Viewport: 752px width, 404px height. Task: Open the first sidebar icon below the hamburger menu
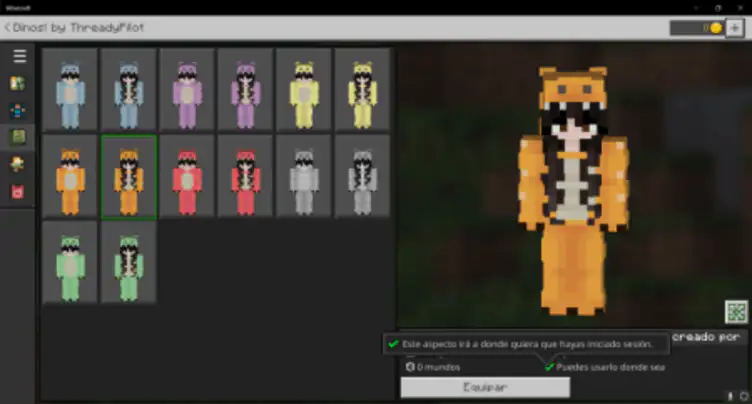click(x=18, y=83)
